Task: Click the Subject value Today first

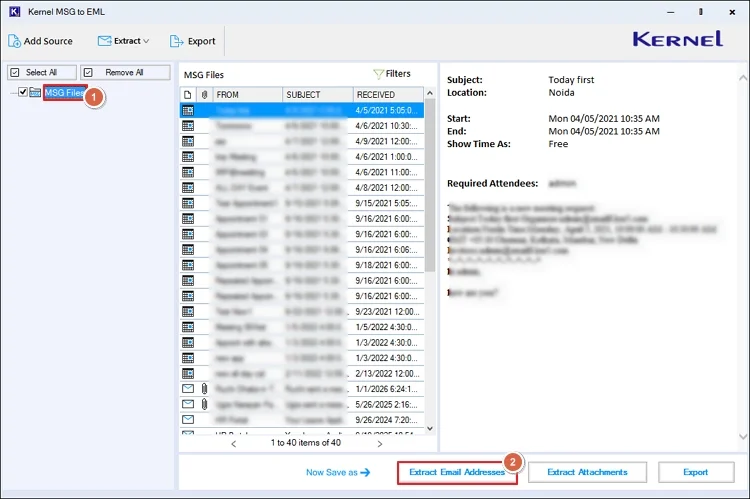Action: point(571,80)
